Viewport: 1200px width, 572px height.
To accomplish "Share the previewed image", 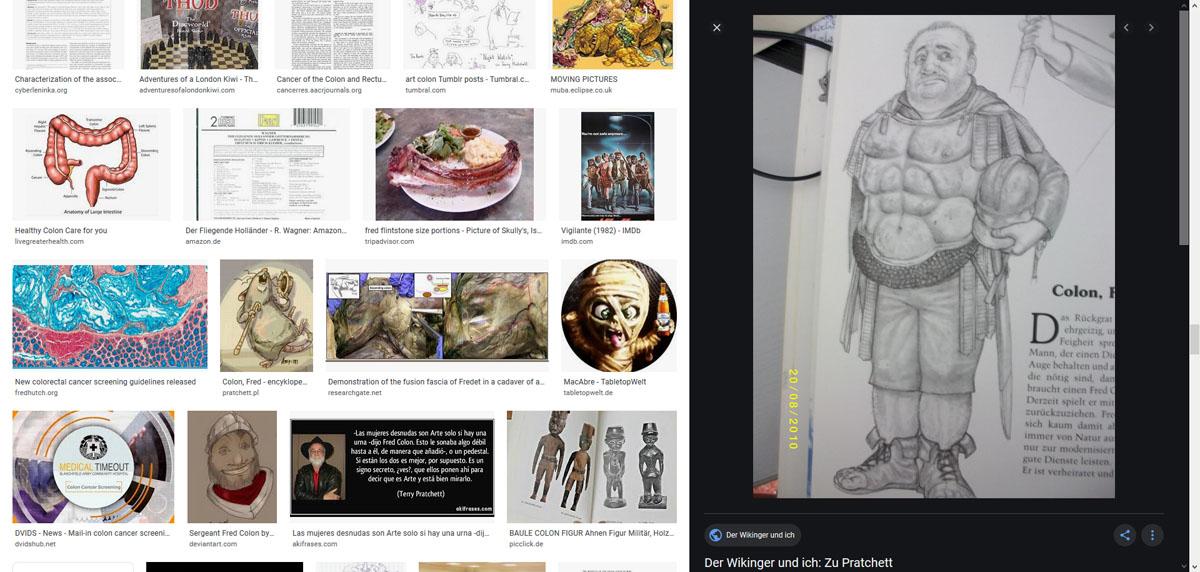I will (x=1125, y=535).
